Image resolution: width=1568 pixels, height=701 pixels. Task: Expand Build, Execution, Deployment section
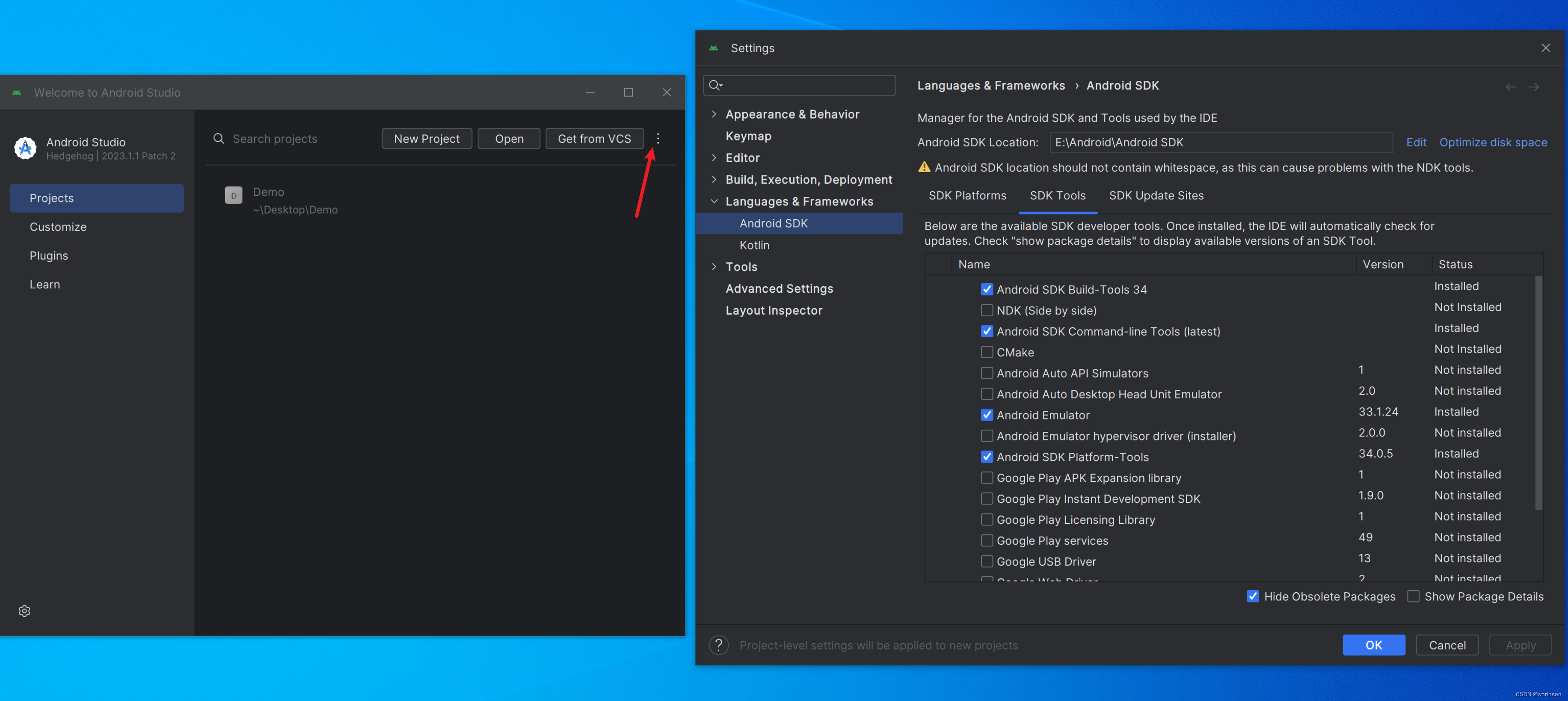pos(714,179)
